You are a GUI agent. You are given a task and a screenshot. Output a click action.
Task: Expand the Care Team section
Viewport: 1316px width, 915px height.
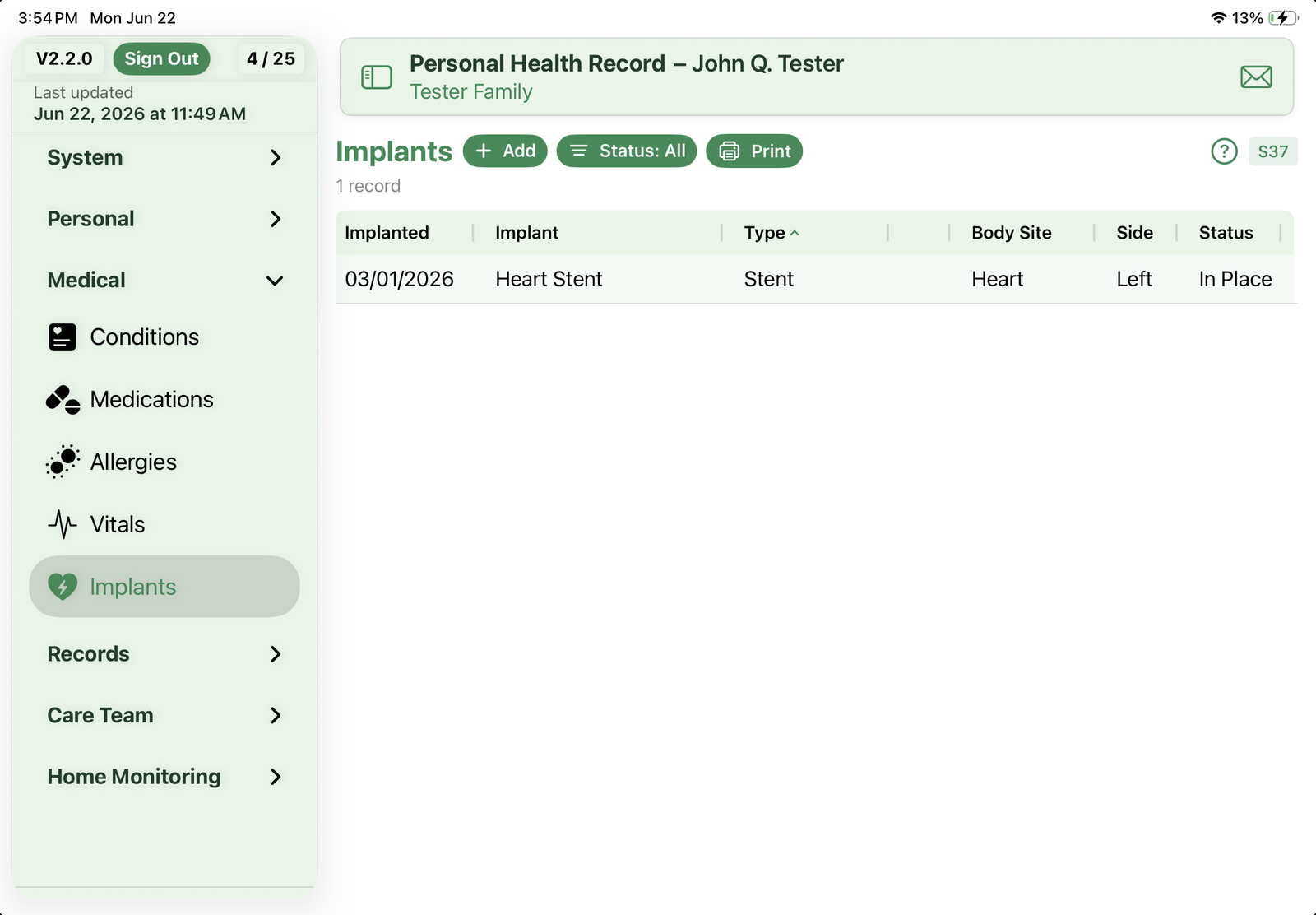(164, 715)
